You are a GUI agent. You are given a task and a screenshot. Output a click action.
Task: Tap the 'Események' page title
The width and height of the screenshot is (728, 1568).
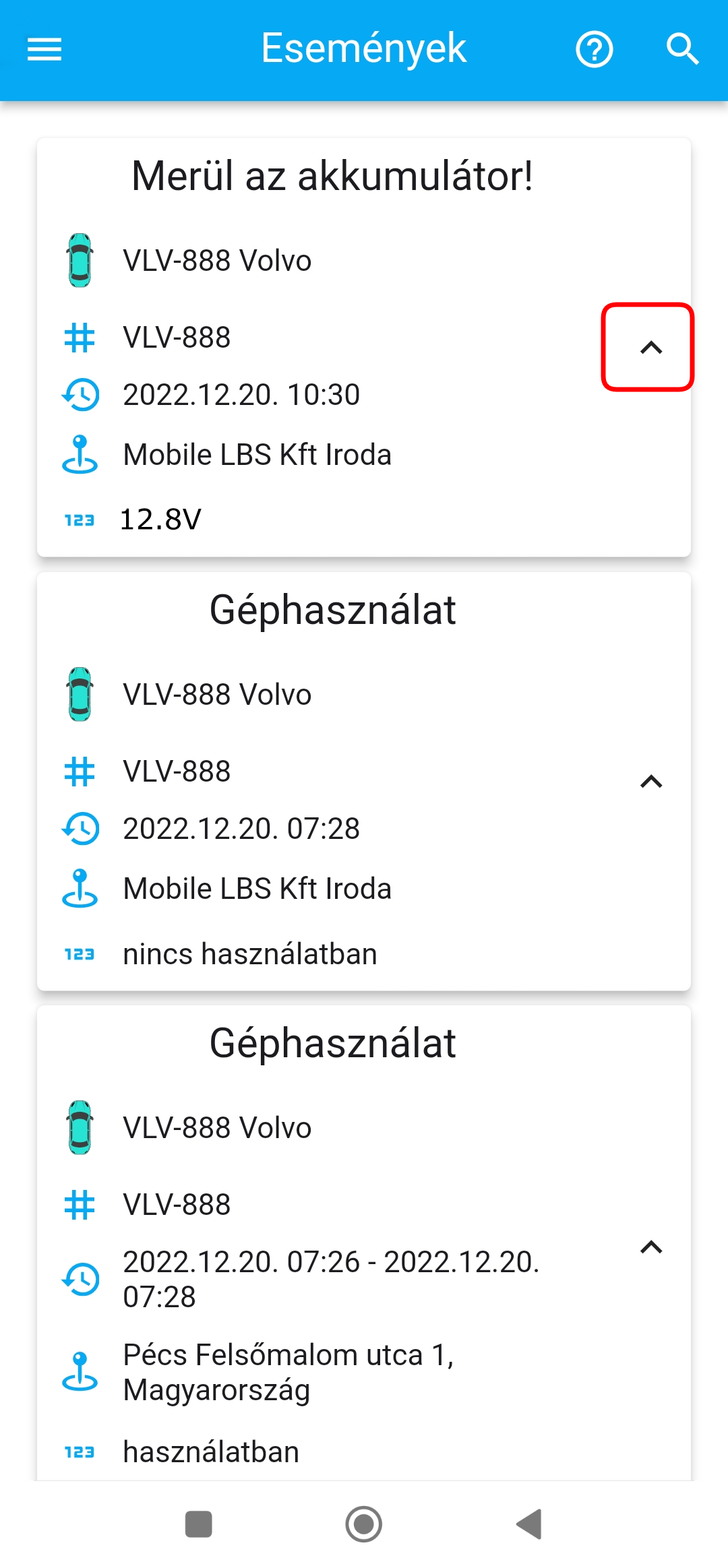pos(363,49)
